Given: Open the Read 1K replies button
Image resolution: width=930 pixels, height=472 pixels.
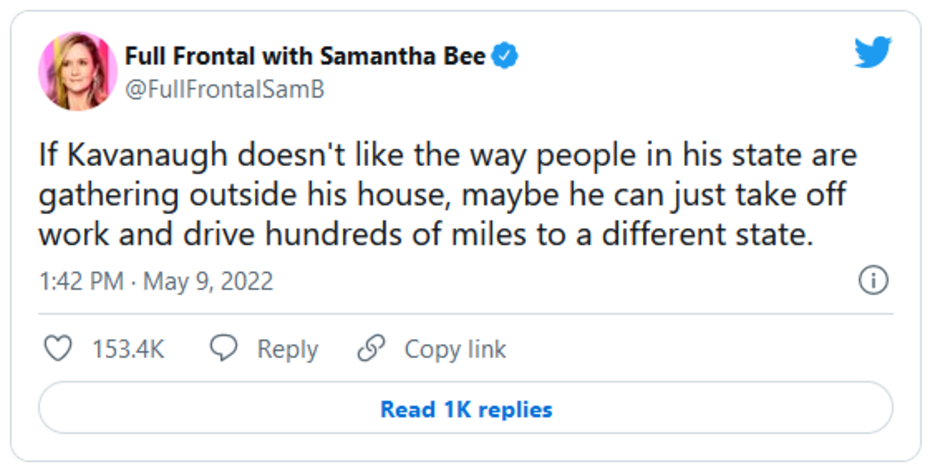Looking at the screenshot, I should (465, 409).
